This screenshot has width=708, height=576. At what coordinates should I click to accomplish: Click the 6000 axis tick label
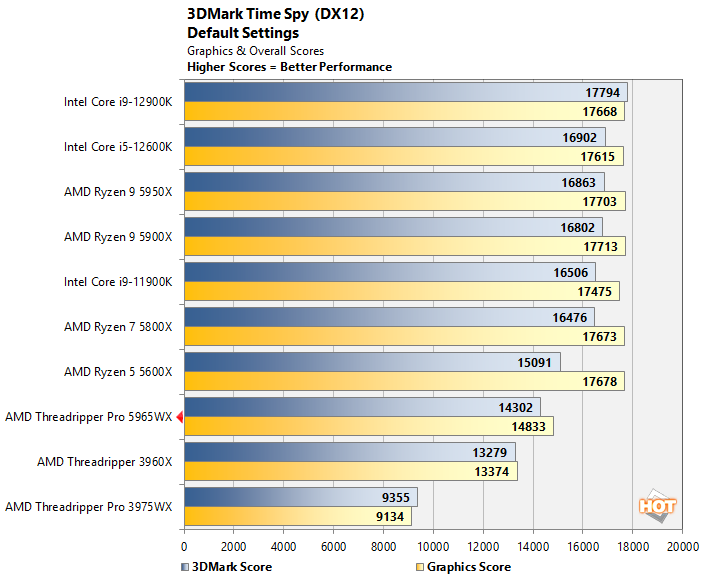(333, 547)
